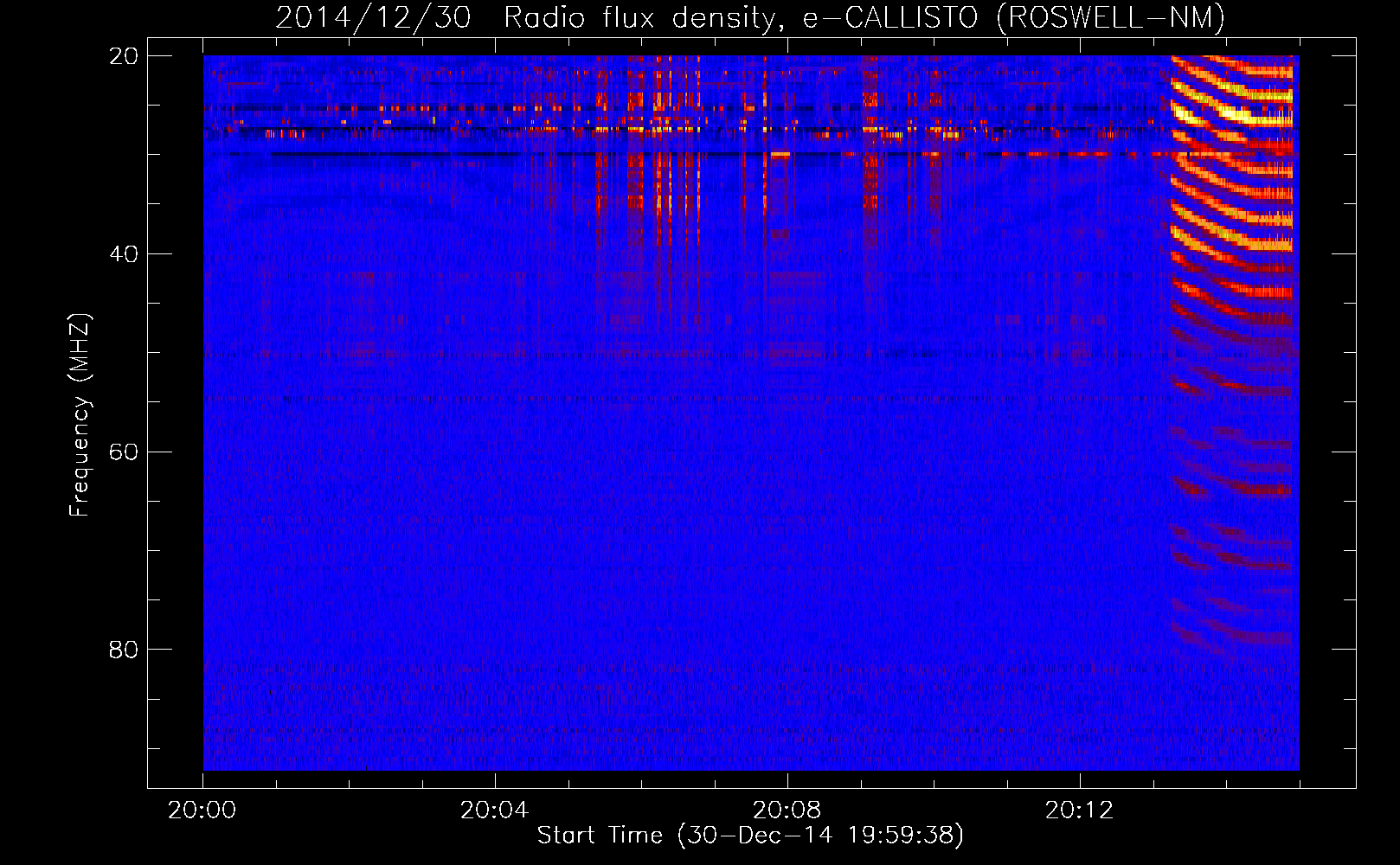The height and width of the screenshot is (865, 1400).
Task: Click the 'Start Time (30-Dec-14 19:59:38)' label
Action: point(750,836)
